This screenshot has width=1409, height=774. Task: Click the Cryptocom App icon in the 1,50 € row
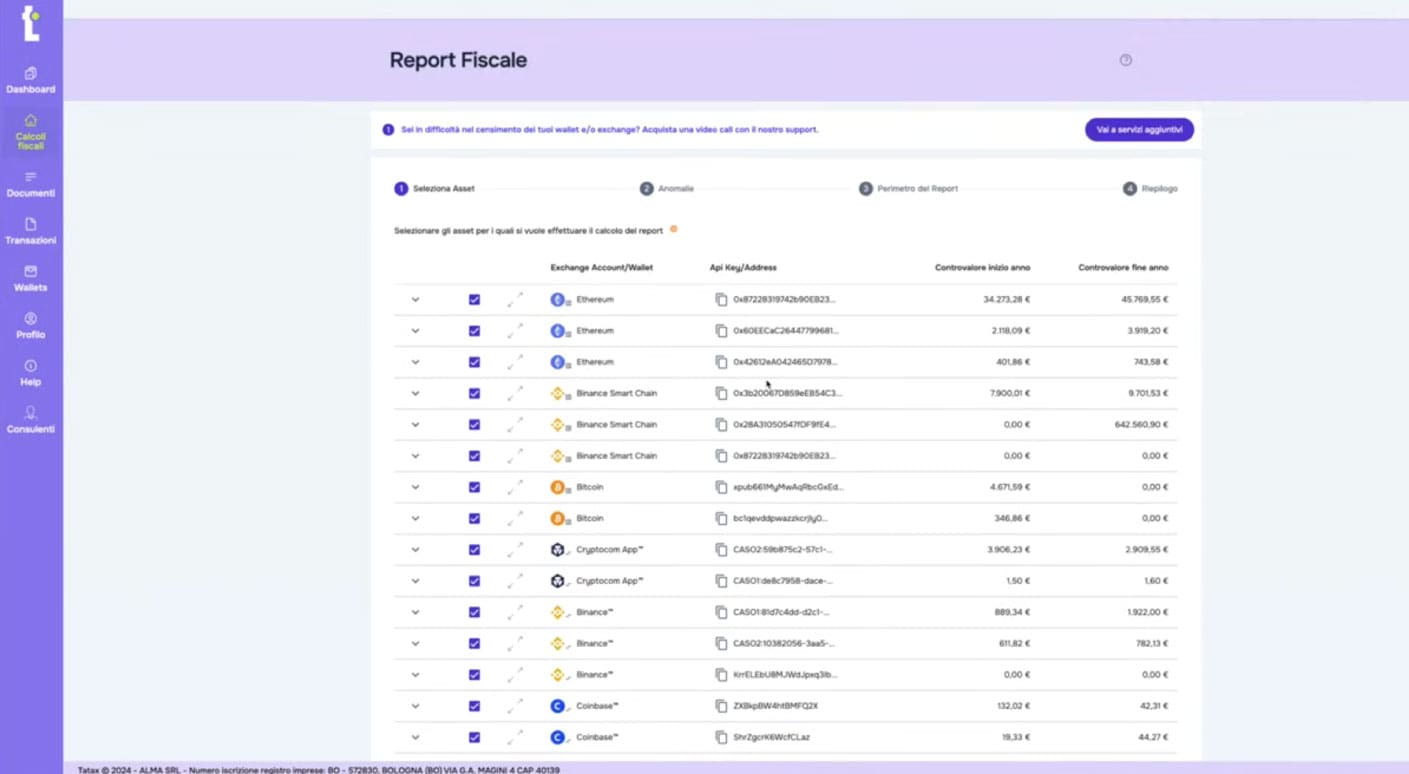tap(558, 581)
